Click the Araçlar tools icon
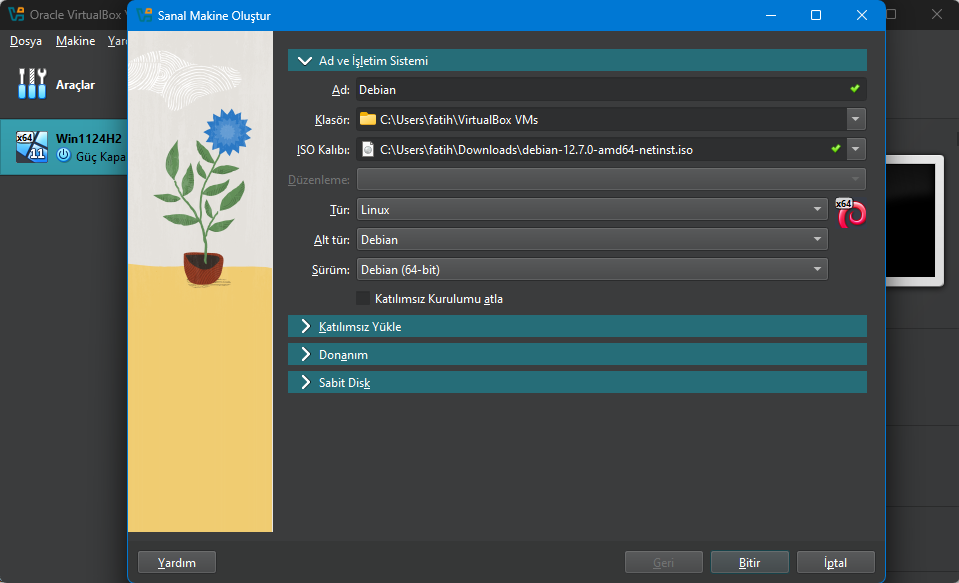This screenshot has height=583, width=959. (33, 84)
